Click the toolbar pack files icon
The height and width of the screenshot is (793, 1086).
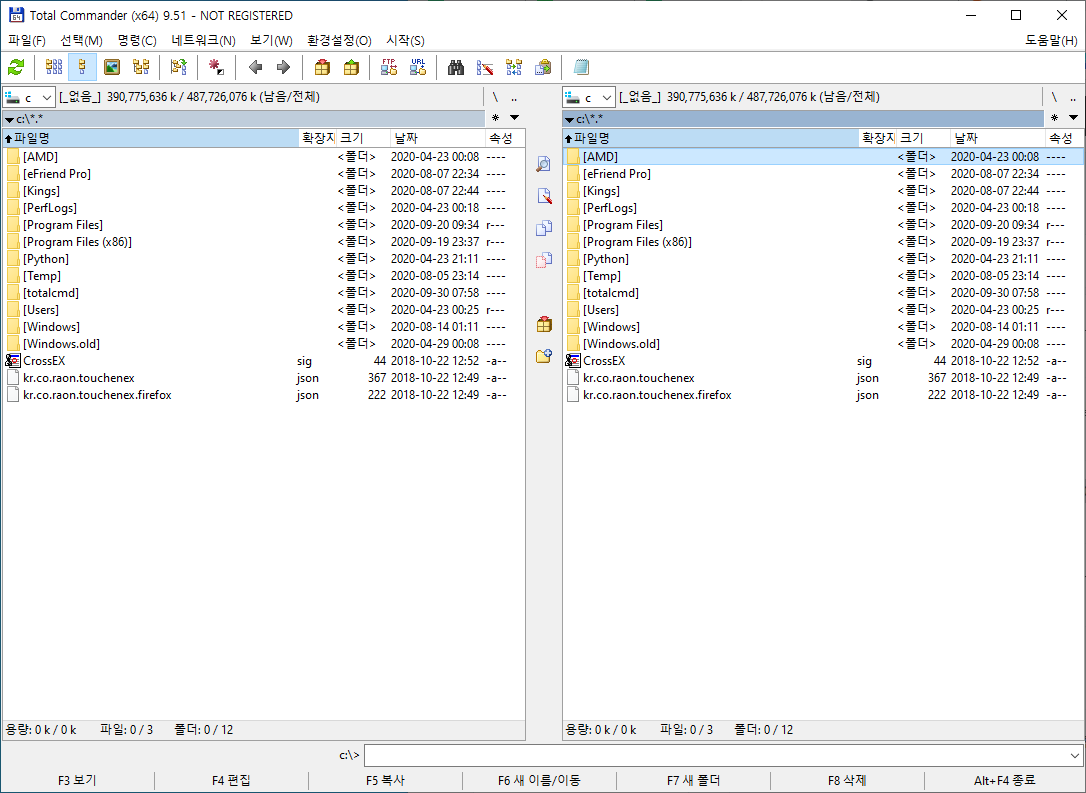click(x=322, y=67)
